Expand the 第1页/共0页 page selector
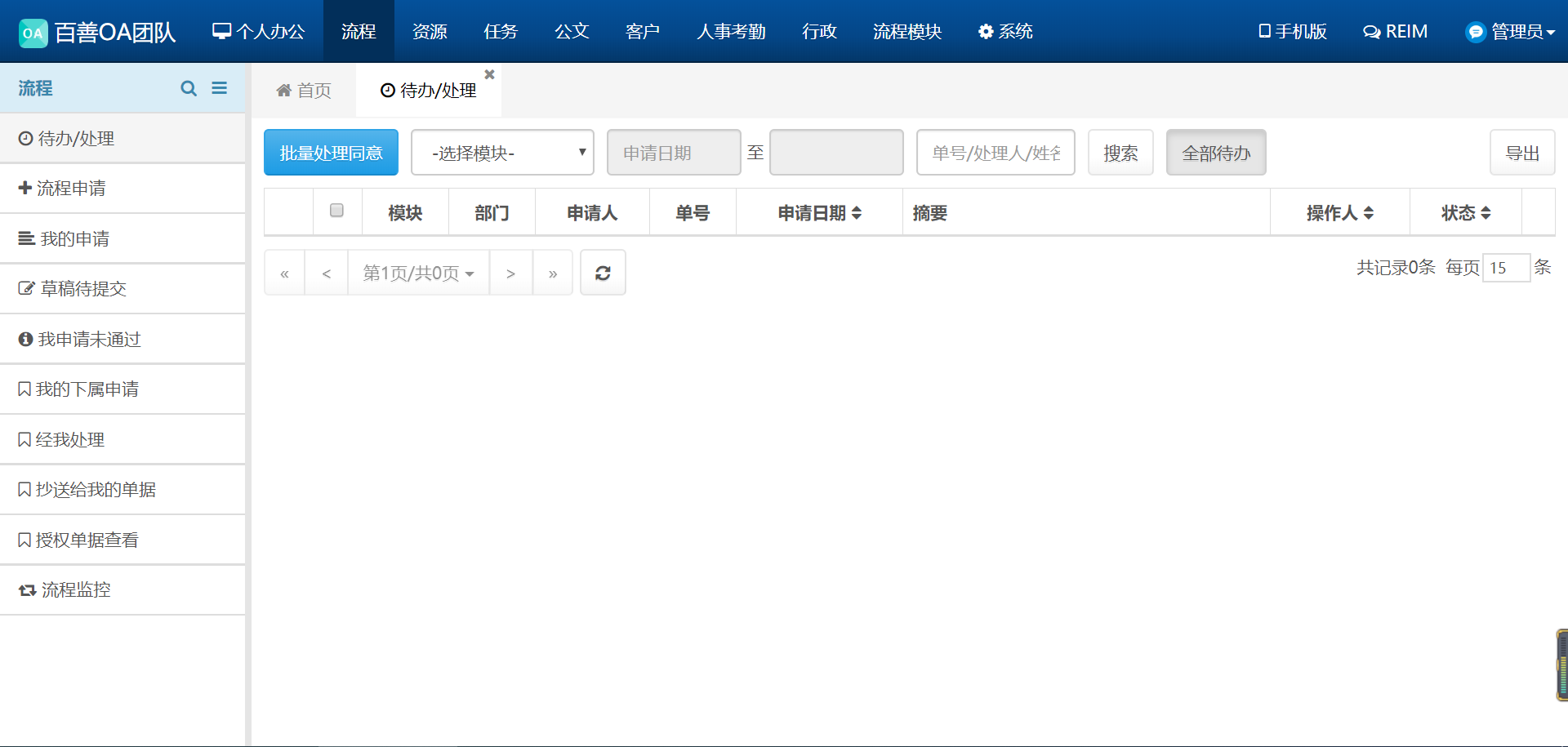Viewport: 1568px width, 747px height. (418, 273)
